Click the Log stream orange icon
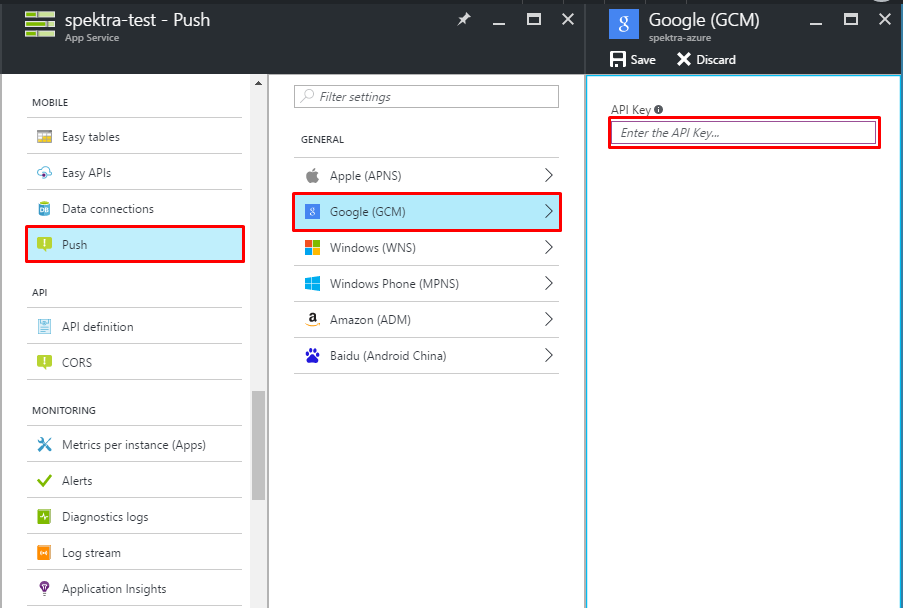 (x=44, y=552)
